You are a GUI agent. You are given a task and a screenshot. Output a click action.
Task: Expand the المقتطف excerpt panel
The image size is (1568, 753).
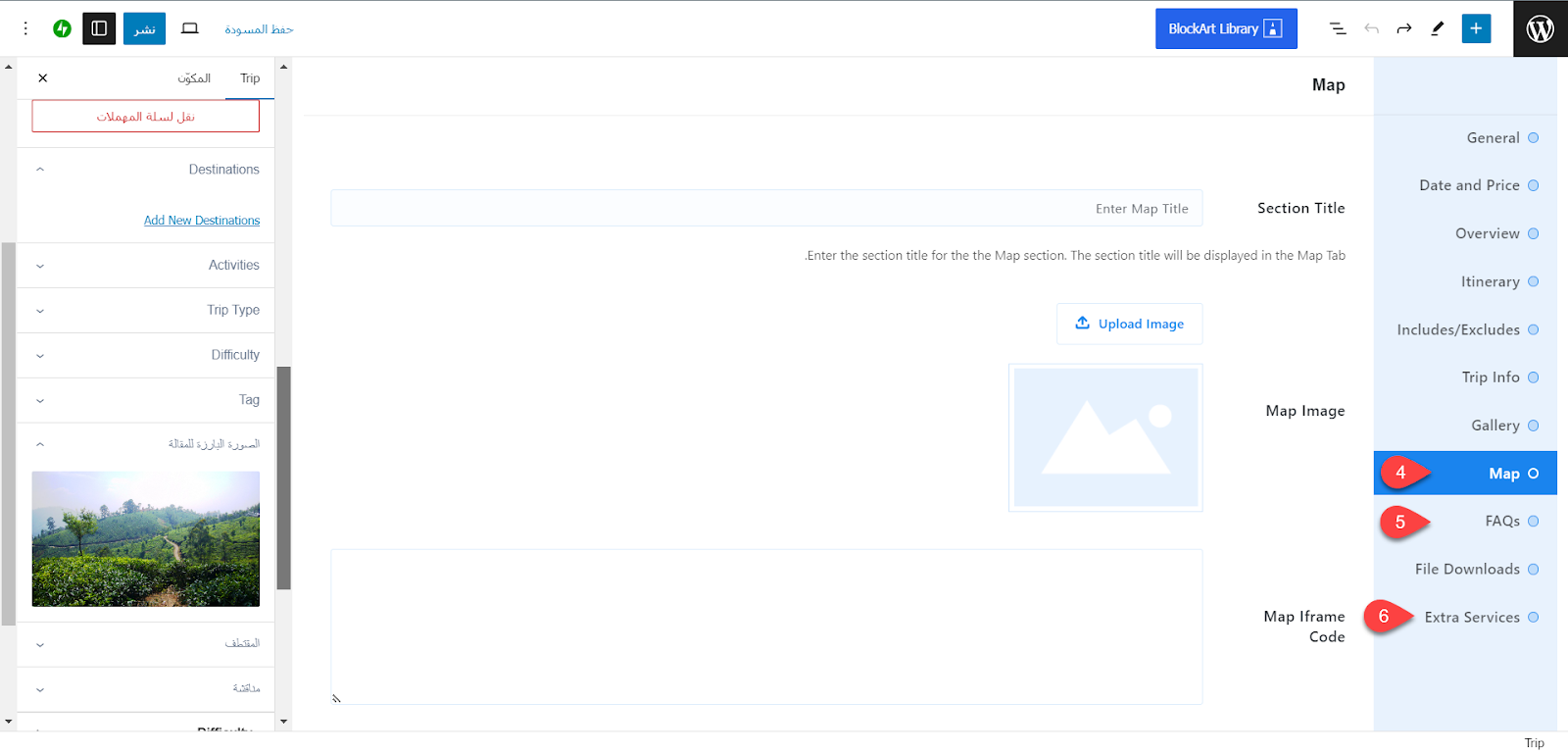pyautogui.click(x=146, y=644)
